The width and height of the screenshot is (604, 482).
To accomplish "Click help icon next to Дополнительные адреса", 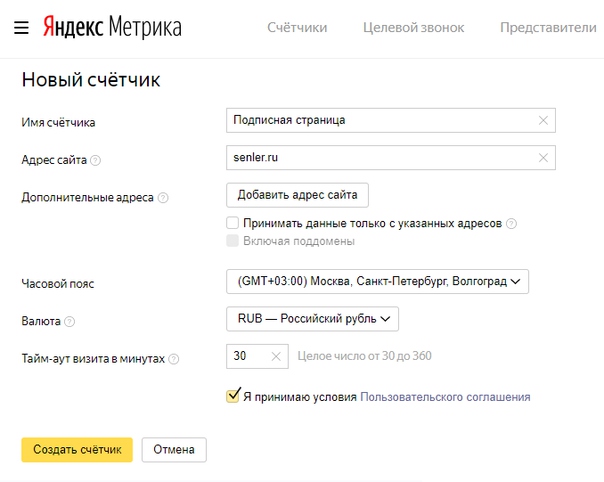I will coord(163,198).
